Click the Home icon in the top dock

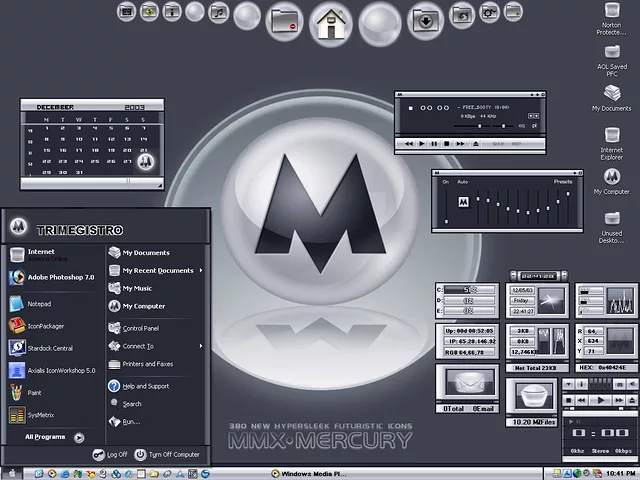coord(329,22)
